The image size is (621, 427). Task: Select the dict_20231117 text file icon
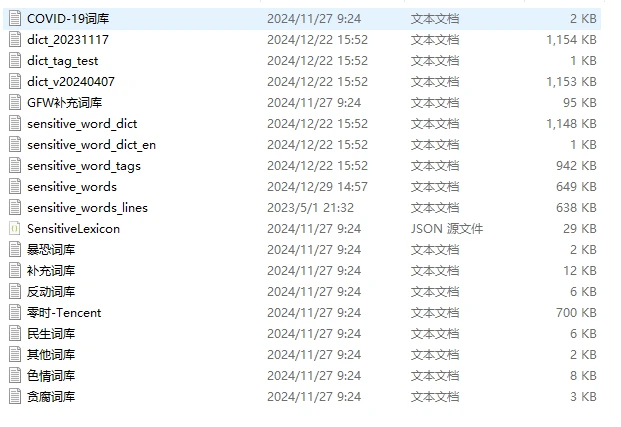click(x=15, y=40)
